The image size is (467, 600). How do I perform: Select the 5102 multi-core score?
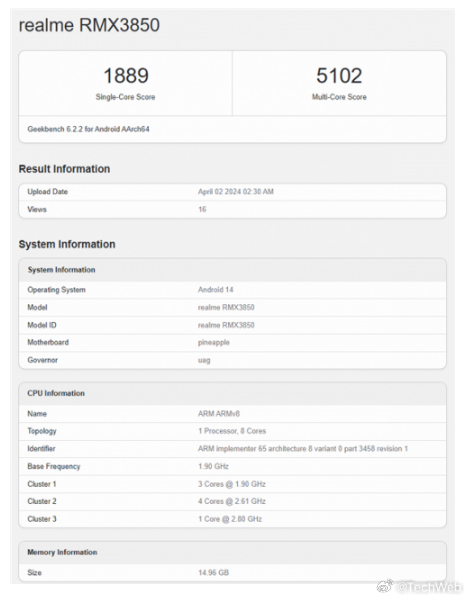pos(339,75)
